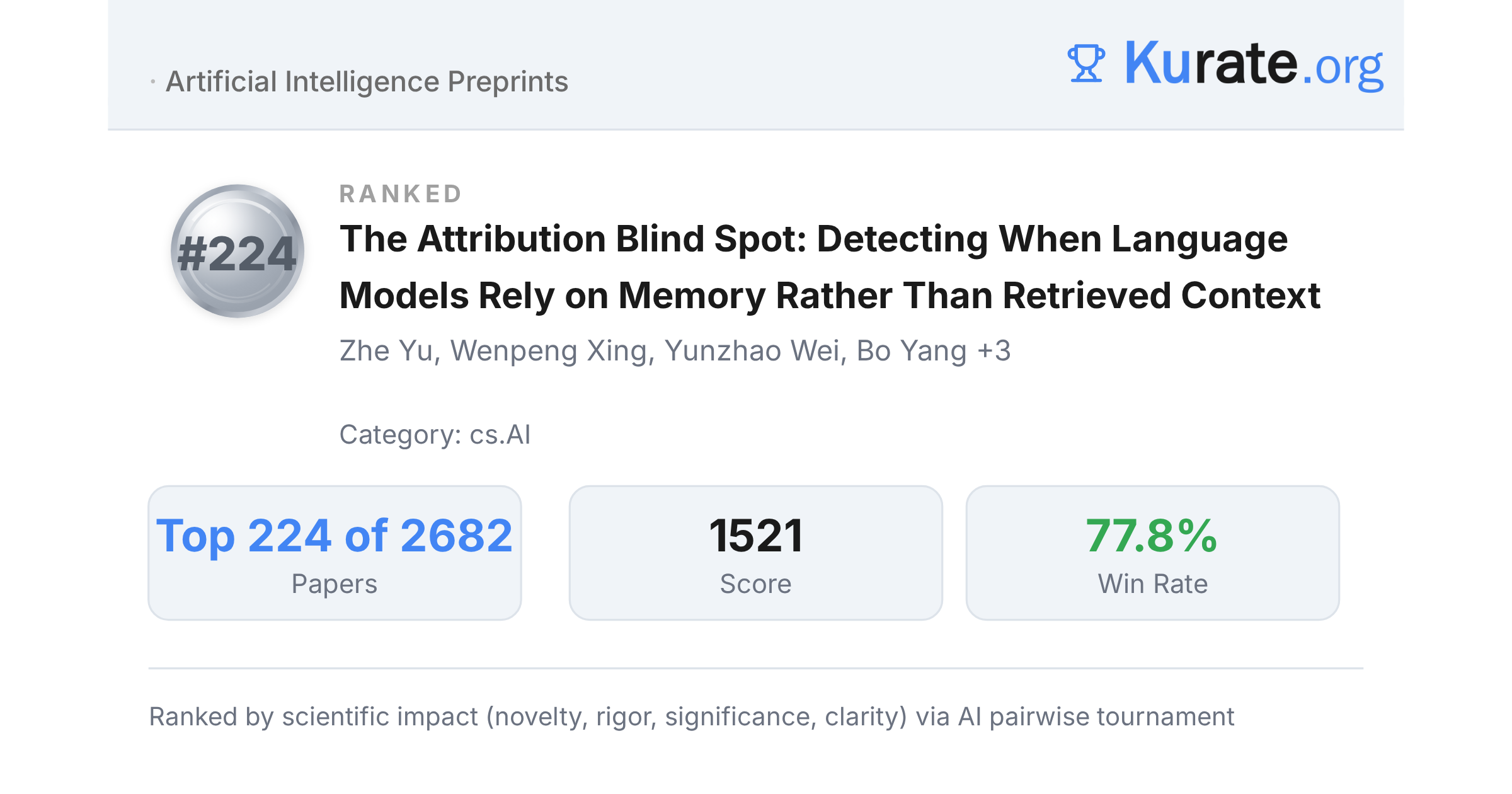Click the blue Top 224 of 2682 text
This screenshot has height=794, width=1512.
335,536
